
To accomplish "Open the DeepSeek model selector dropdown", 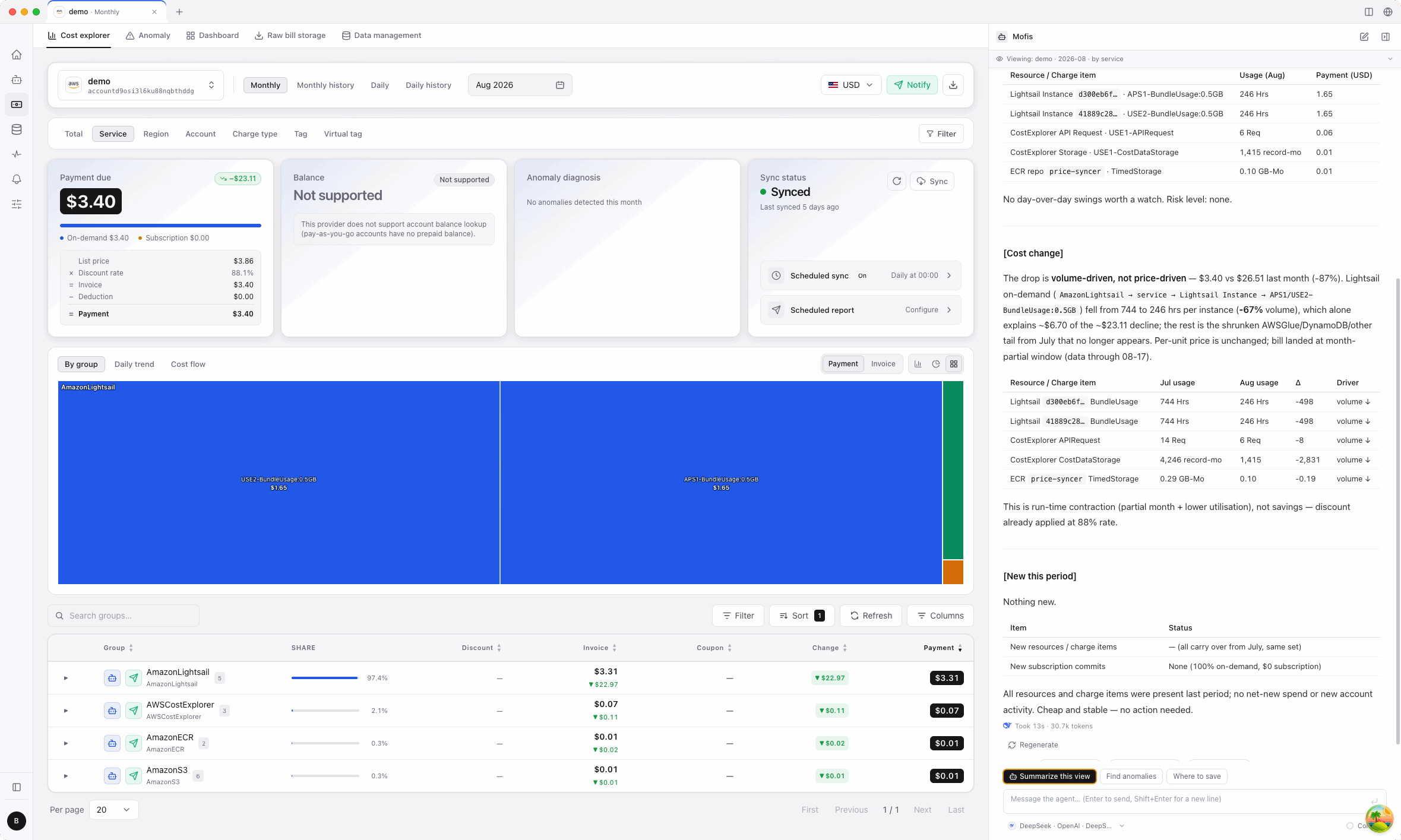I will tap(1066, 826).
